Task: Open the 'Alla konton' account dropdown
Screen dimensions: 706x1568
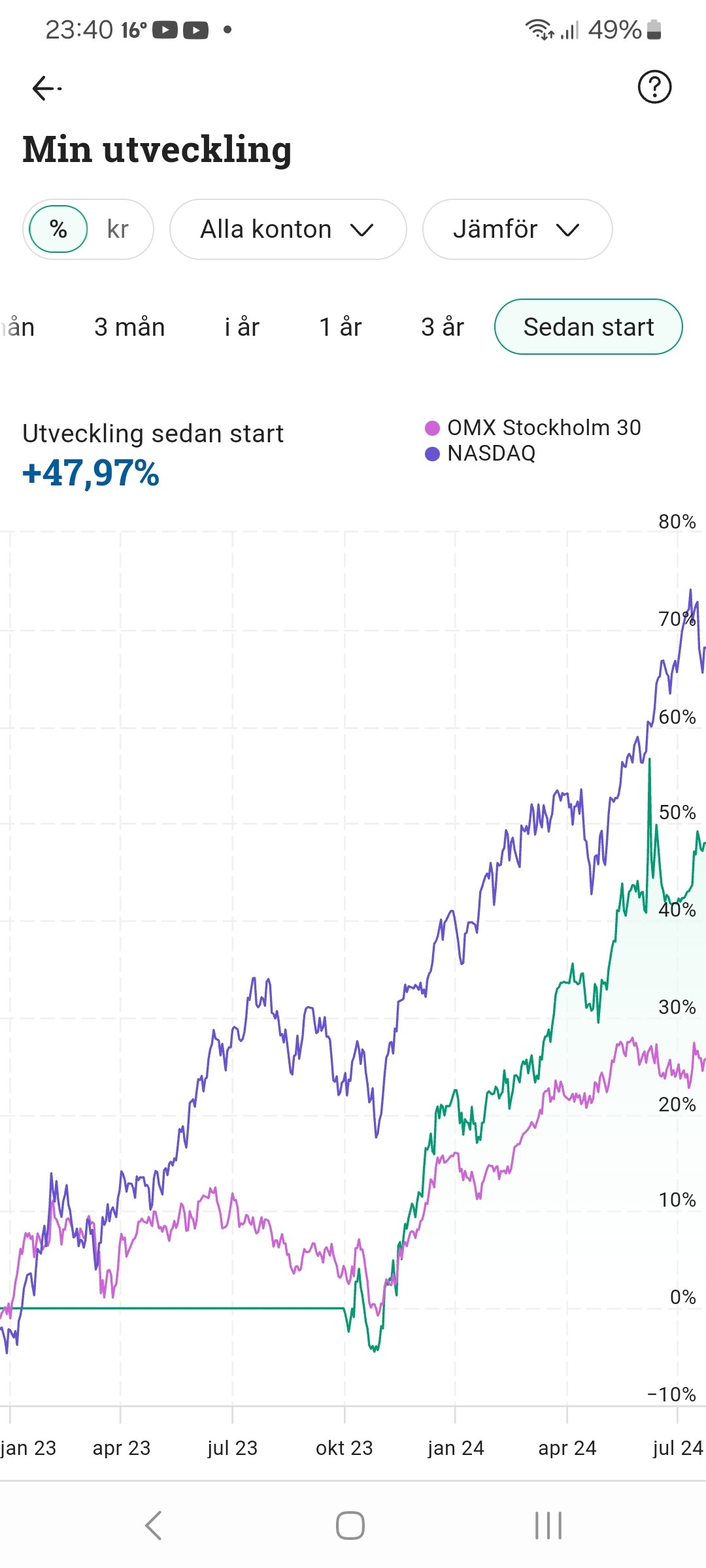Action: click(x=288, y=229)
